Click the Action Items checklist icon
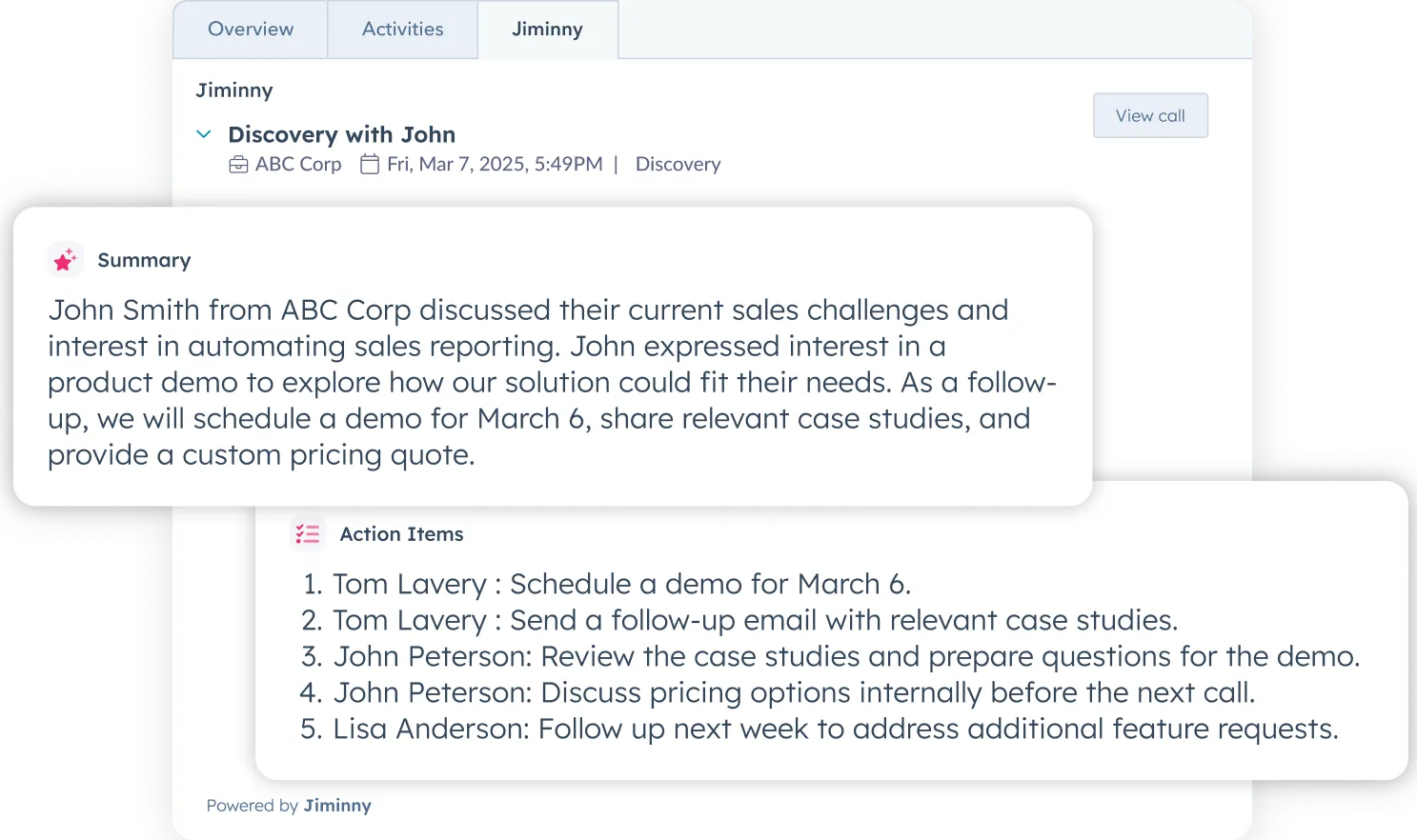The width and height of the screenshot is (1417, 840). (x=307, y=533)
